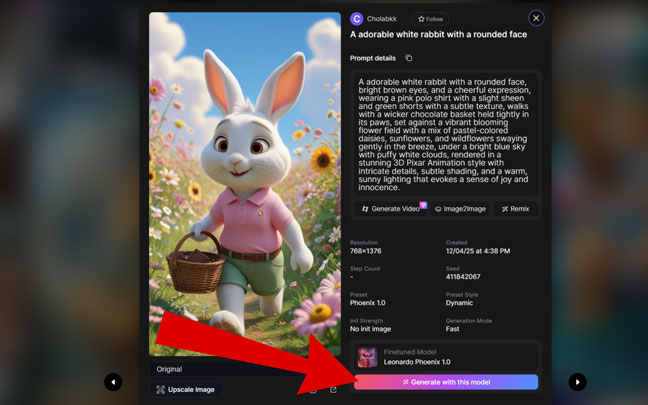Click Generate with this model button
This screenshot has width=648, height=405.
click(446, 382)
